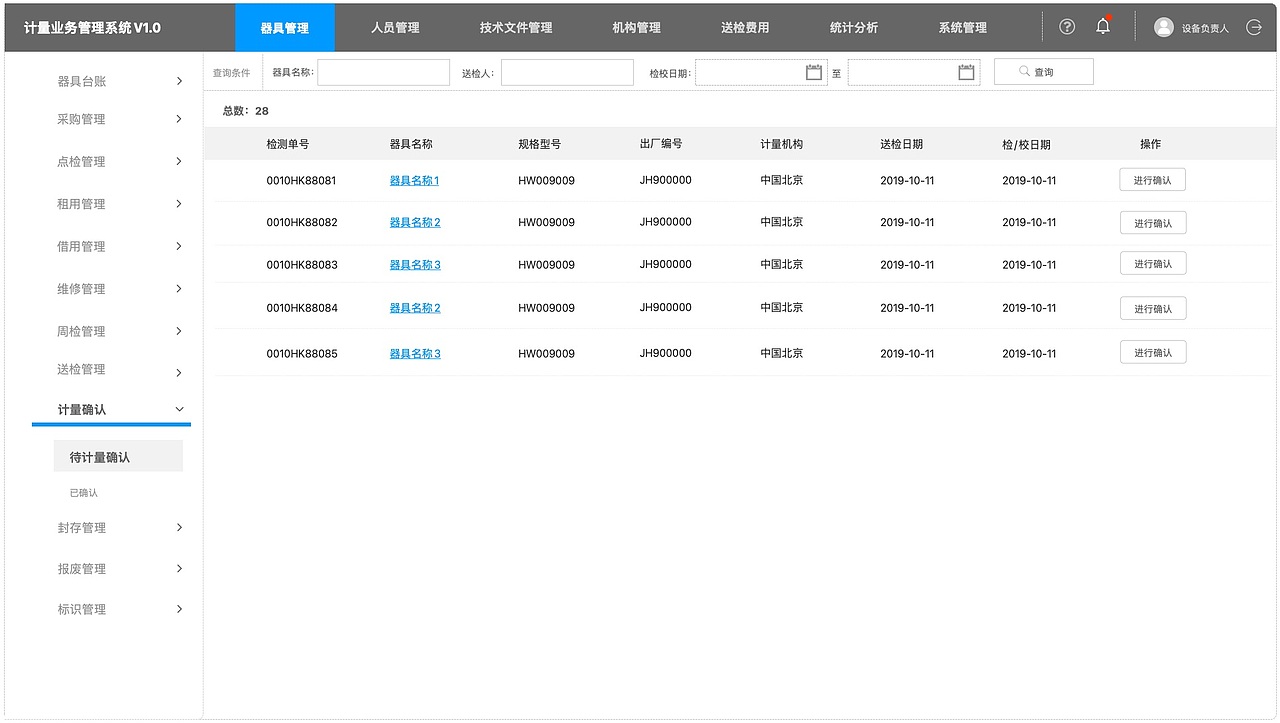
Task: Click the 检校日期 start date field
Action: click(x=761, y=72)
